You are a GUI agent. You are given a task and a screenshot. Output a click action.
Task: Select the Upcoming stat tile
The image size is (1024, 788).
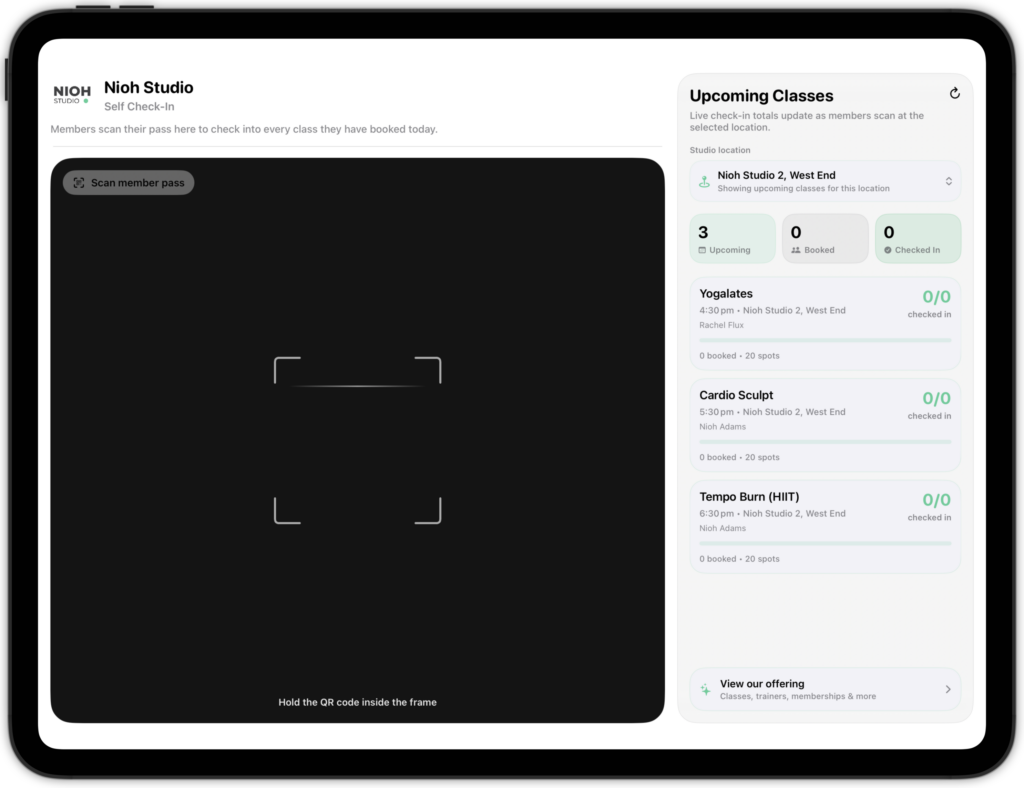(x=732, y=239)
